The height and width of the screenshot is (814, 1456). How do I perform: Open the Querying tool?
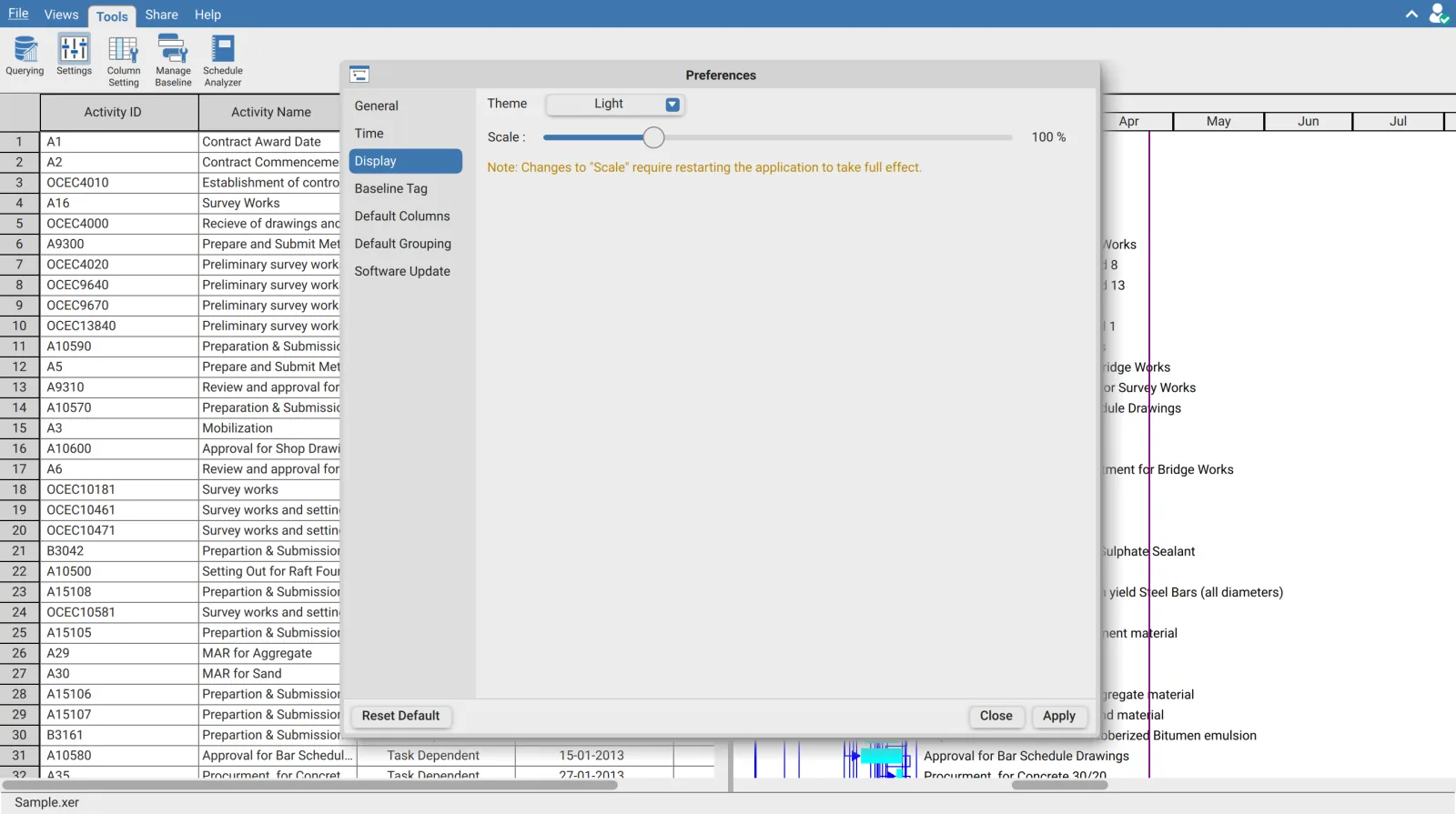coord(25,55)
